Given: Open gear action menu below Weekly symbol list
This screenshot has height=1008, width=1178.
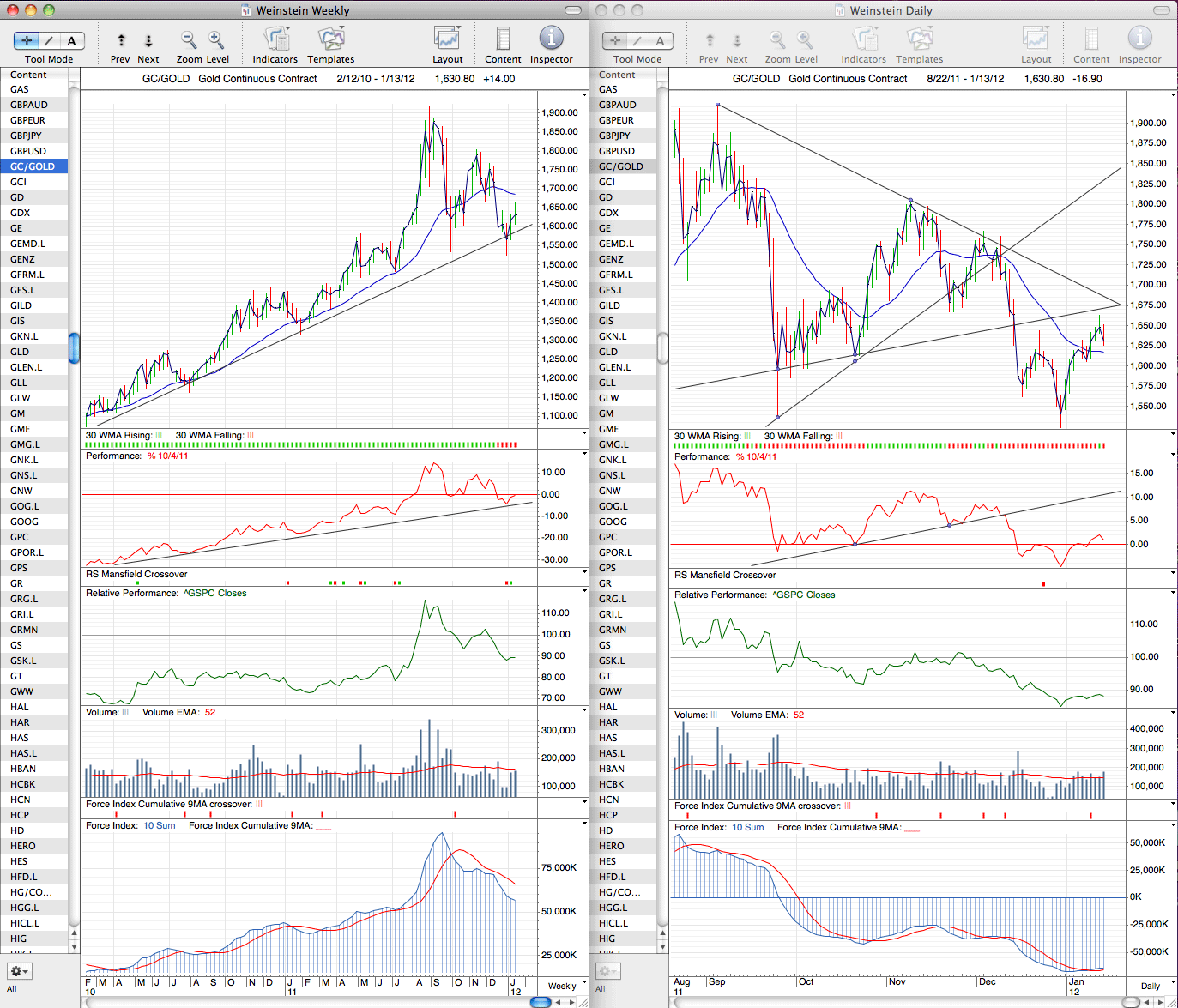Looking at the screenshot, I should tap(19, 971).
